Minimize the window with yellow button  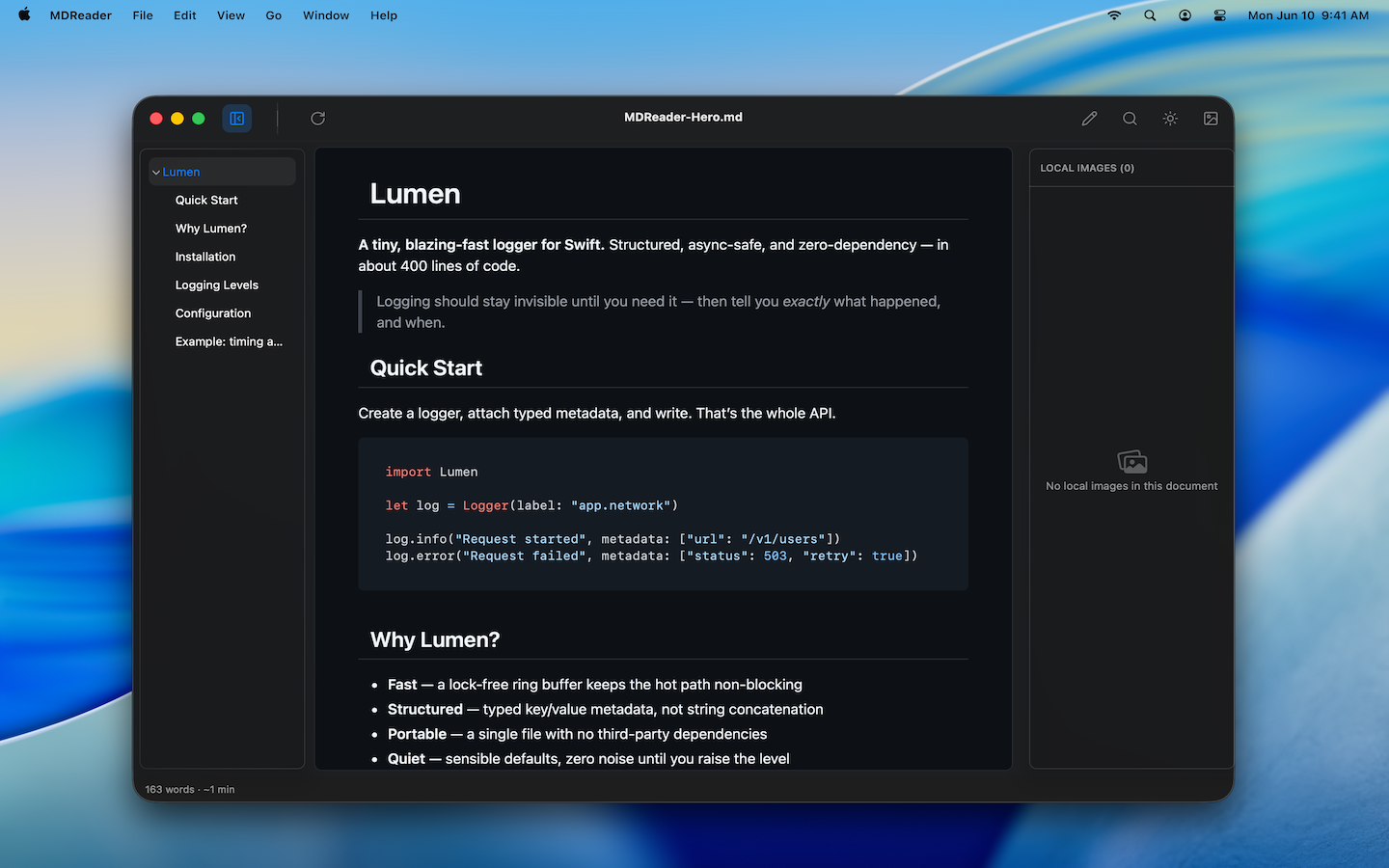tap(177, 119)
